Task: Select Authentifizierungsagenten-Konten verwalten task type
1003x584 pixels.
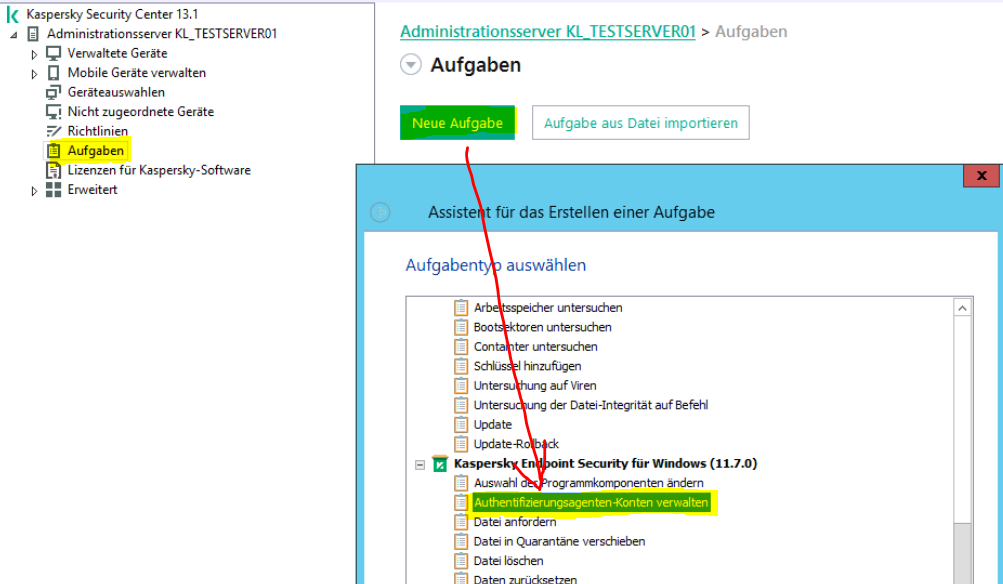Action: [x=591, y=503]
